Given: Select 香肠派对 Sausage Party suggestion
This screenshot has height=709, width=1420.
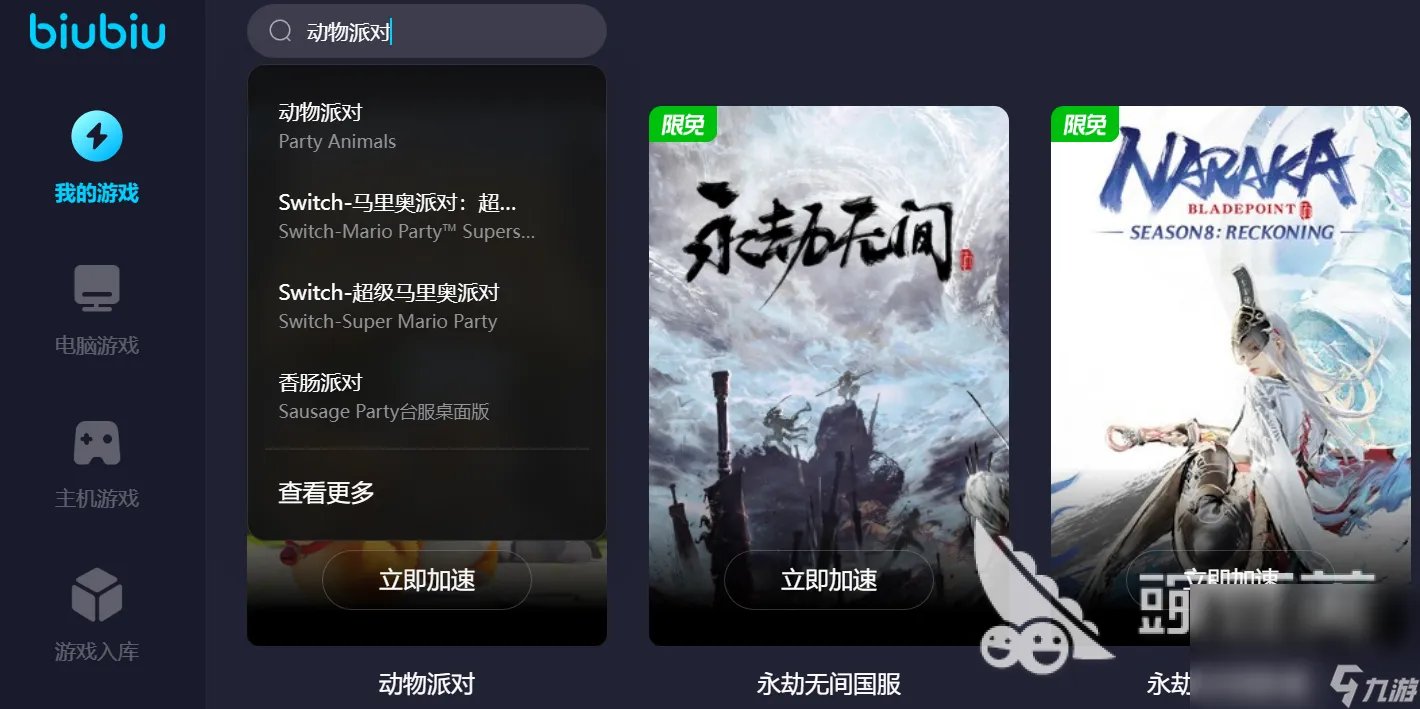Looking at the screenshot, I should tap(427, 396).
